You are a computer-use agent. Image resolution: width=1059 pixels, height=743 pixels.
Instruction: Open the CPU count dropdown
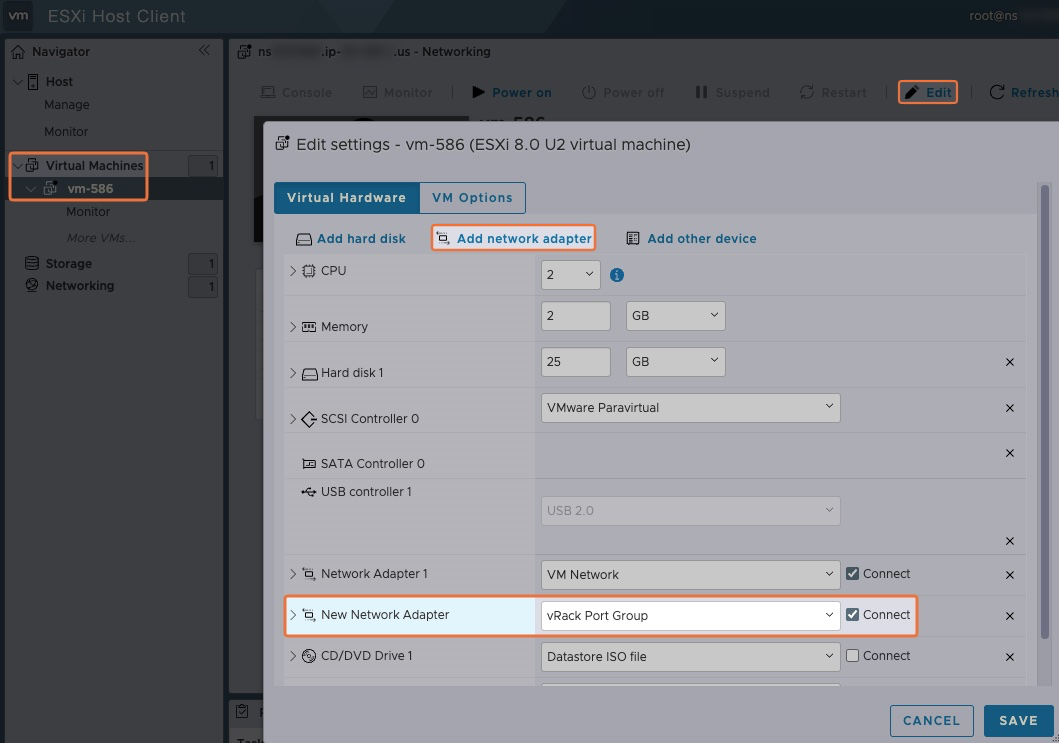pyautogui.click(x=571, y=275)
